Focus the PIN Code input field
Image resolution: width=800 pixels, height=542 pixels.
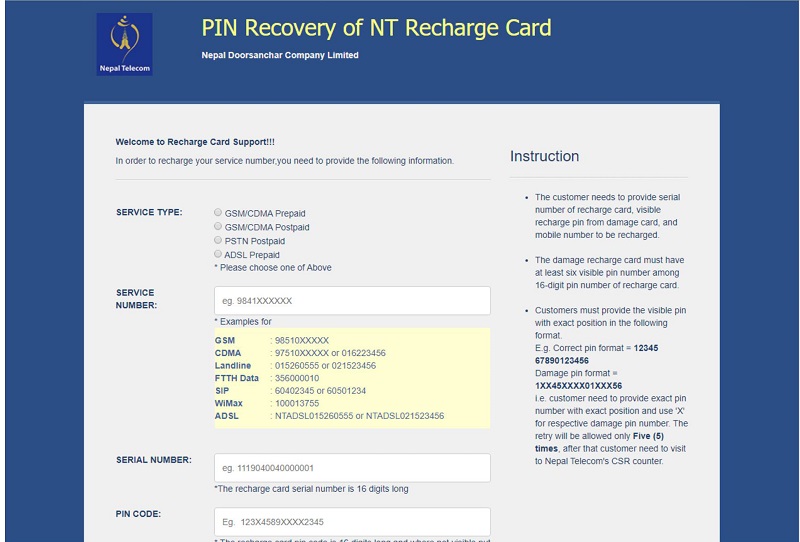pyautogui.click(x=352, y=522)
